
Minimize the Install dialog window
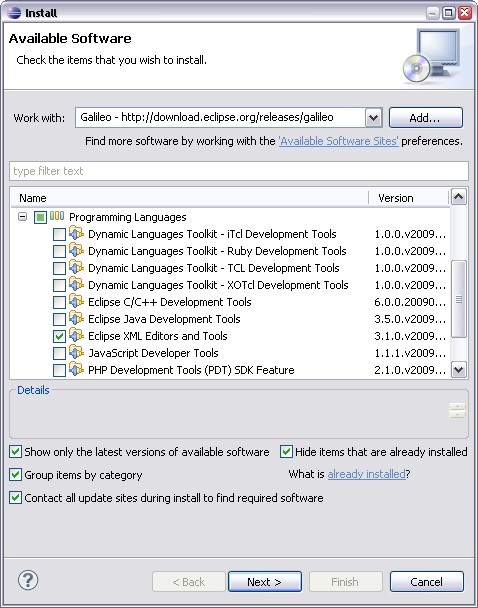click(x=432, y=13)
